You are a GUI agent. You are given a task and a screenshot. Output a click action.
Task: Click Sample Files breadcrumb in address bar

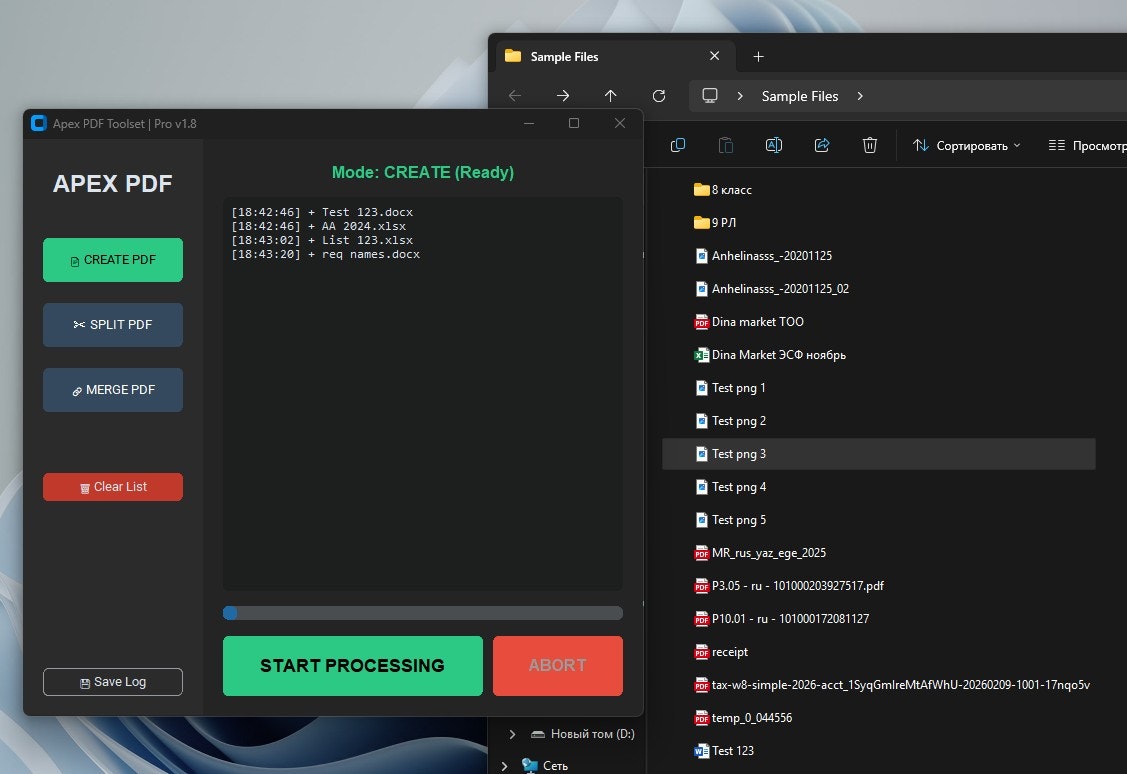point(800,96)
